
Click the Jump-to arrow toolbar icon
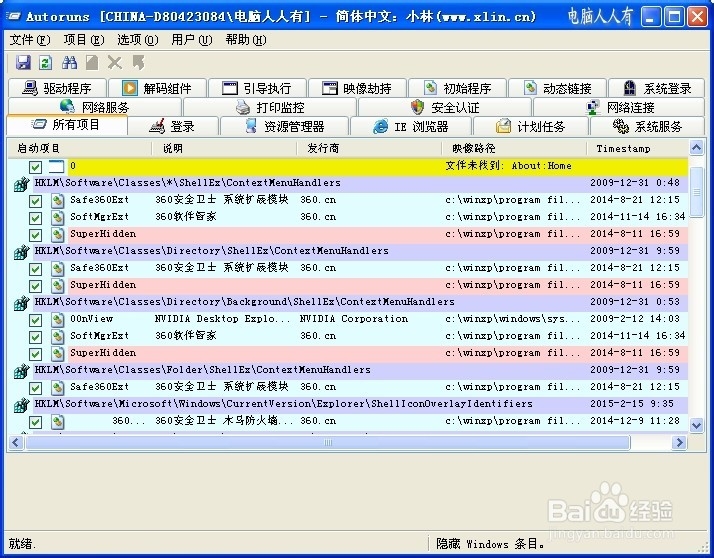pos(138,62)
